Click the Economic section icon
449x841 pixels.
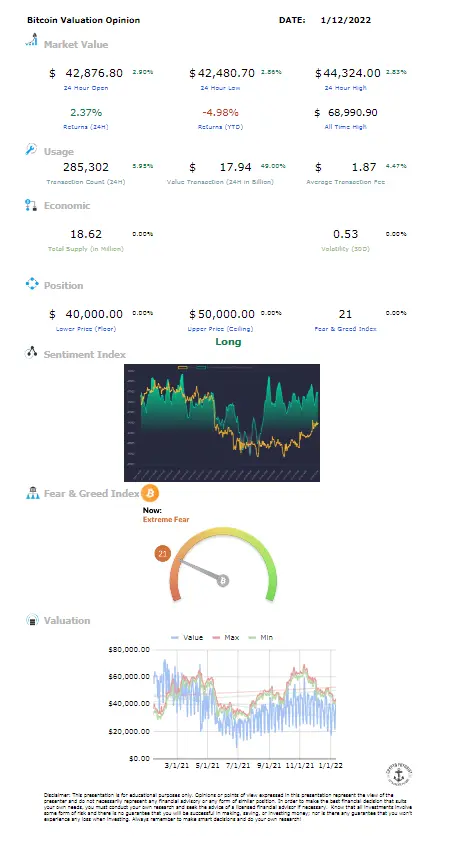[31, 205]
